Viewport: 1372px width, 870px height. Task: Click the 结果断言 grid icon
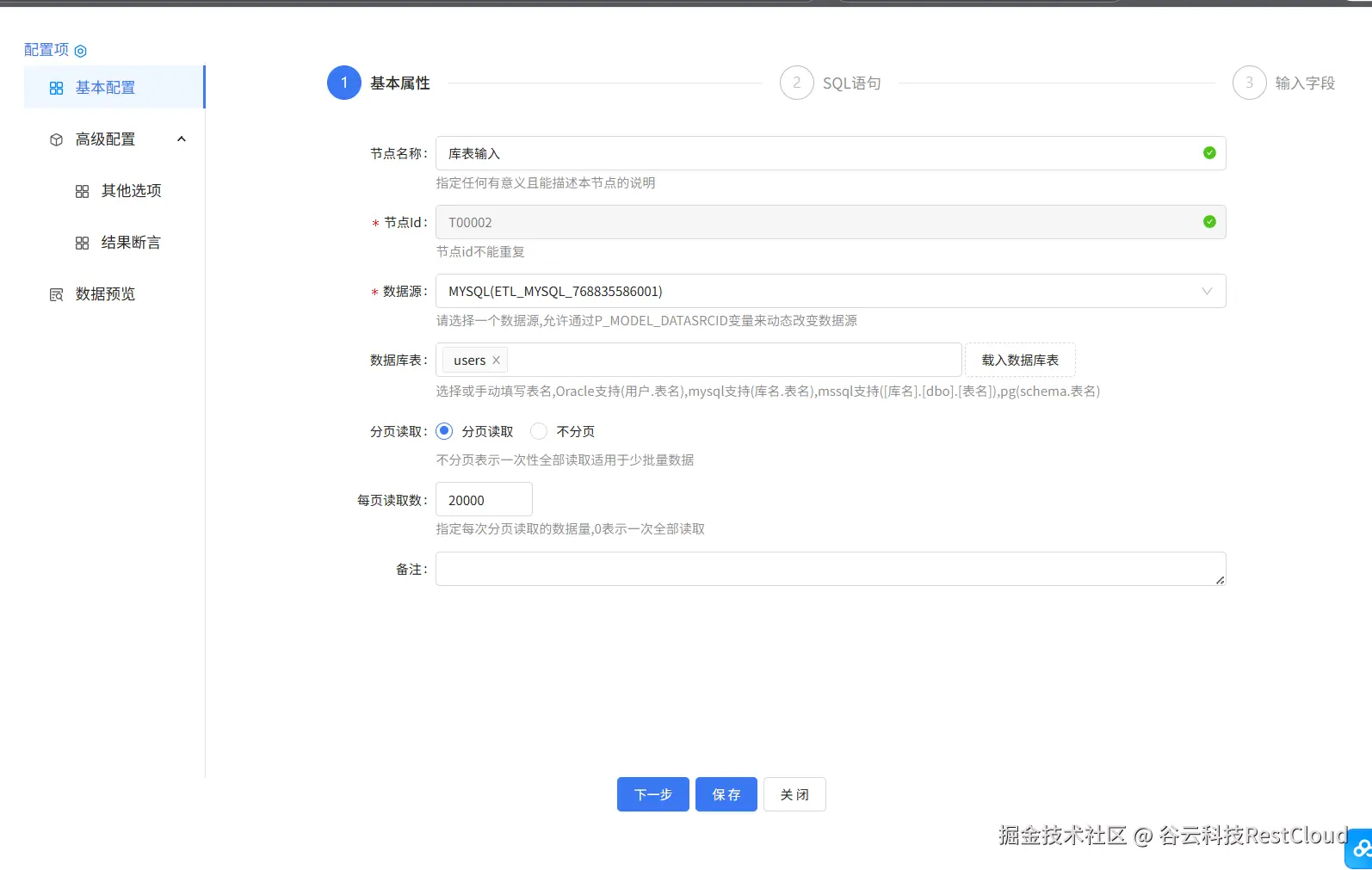point(83,243)
